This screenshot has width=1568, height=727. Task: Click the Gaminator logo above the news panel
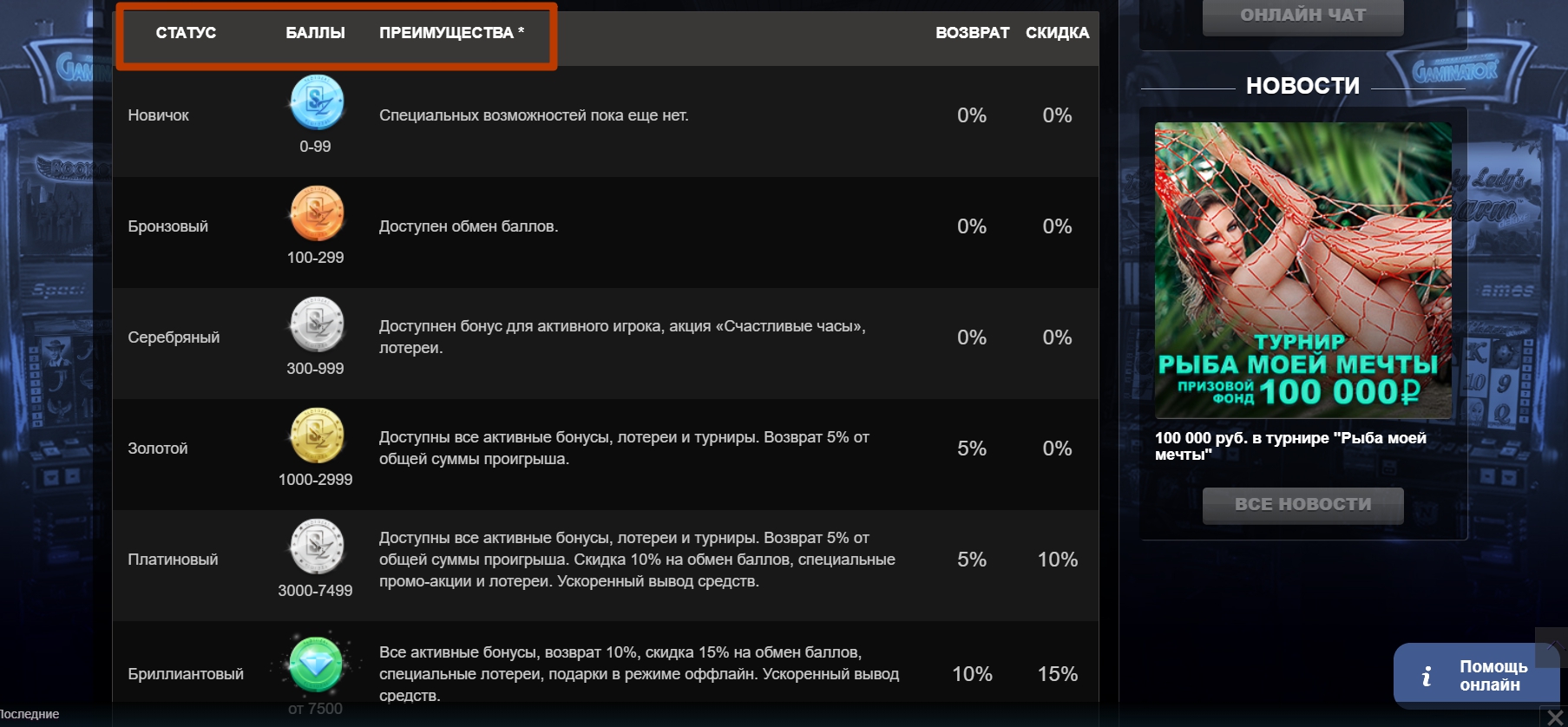(1455, 71)
